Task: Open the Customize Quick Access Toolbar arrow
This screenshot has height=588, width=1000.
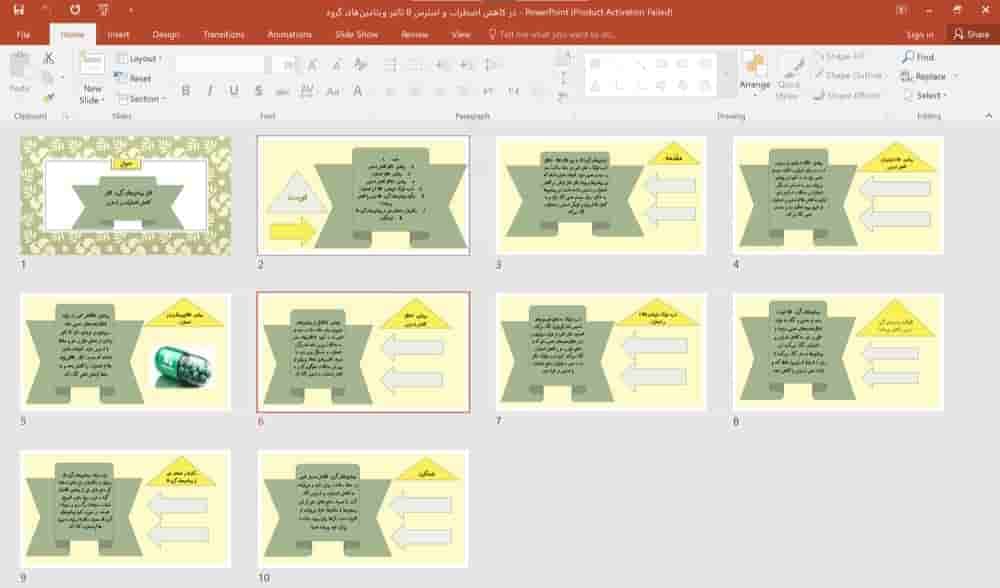Action: click(131, 10)
